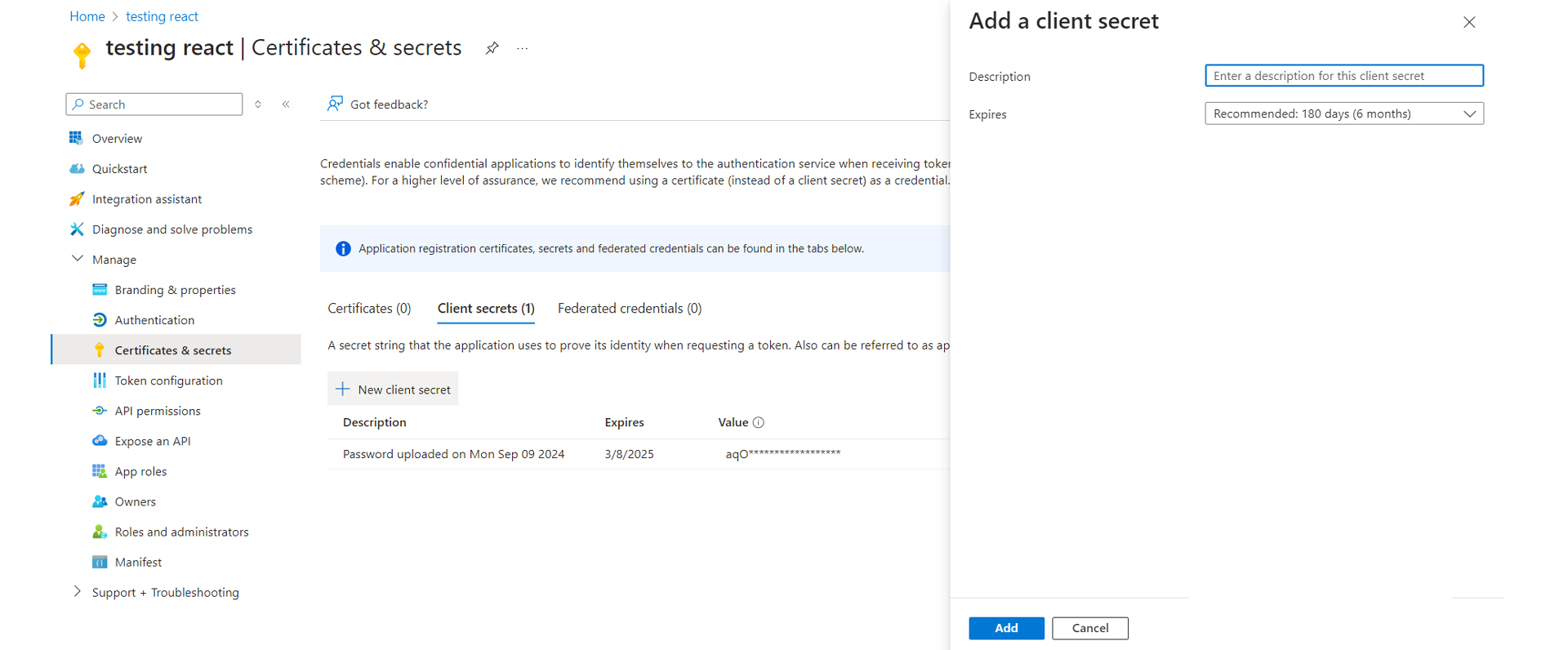This screenshot has height=650, width=1568.
Task: Click the Quickstart cloud icon
Action: (76, 168)
